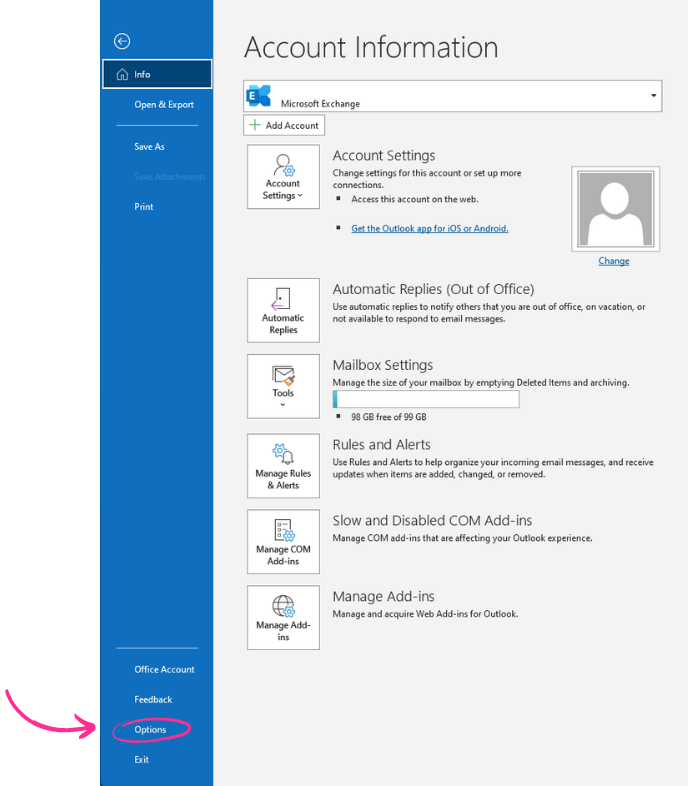Viewport: 690px width, 786px height.
Task: Click the Add Account button
Action: pos(284,125)
